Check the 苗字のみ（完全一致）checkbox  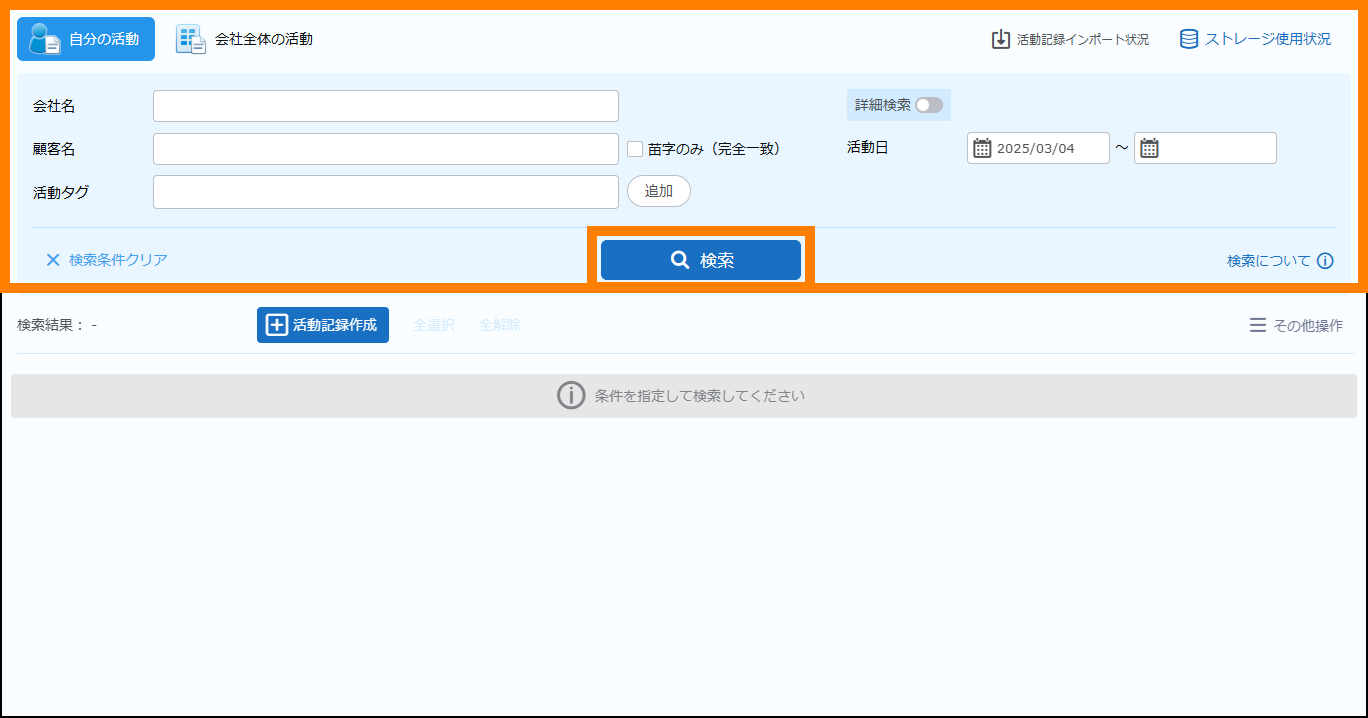click(635, 149)
